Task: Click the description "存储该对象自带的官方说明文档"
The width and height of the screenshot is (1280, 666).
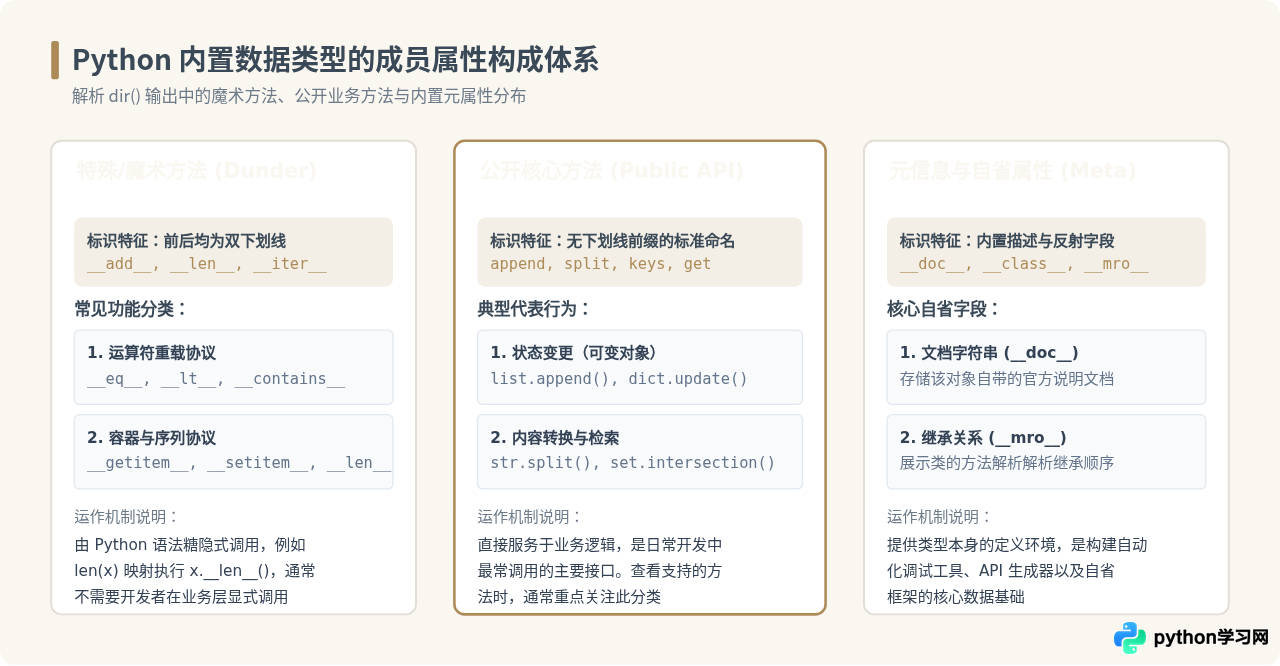Action: click(x=1007, y=379)
